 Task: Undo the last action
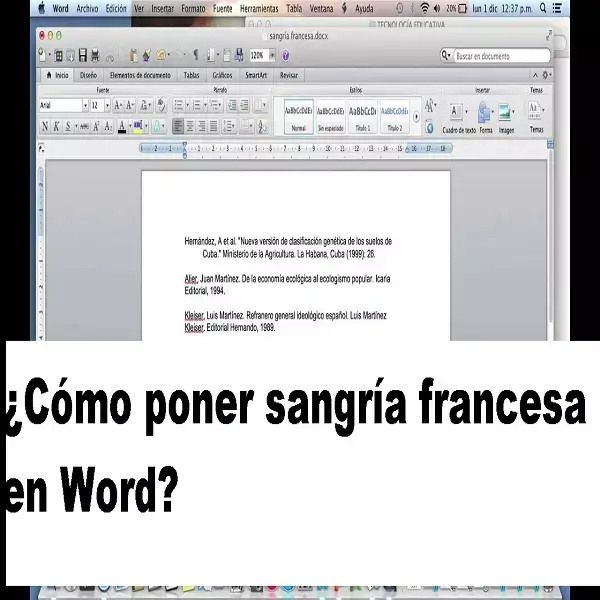(x=161, y=56)
